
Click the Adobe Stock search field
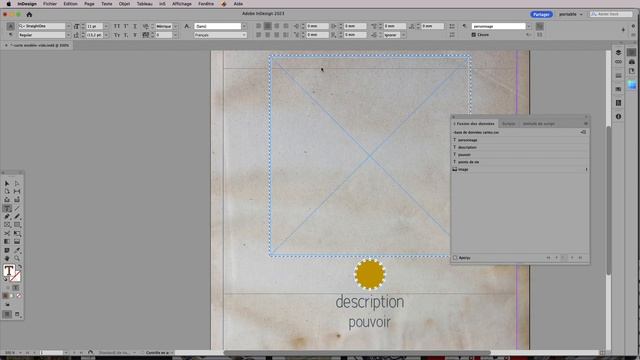pos(611,14)
